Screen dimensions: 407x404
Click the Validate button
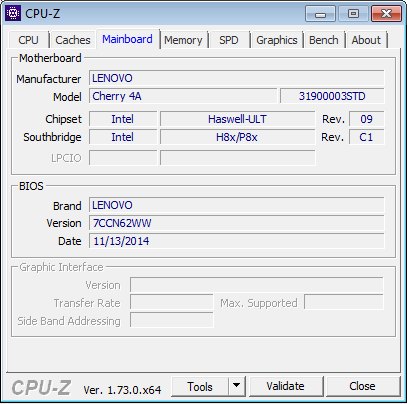(285, 386)
